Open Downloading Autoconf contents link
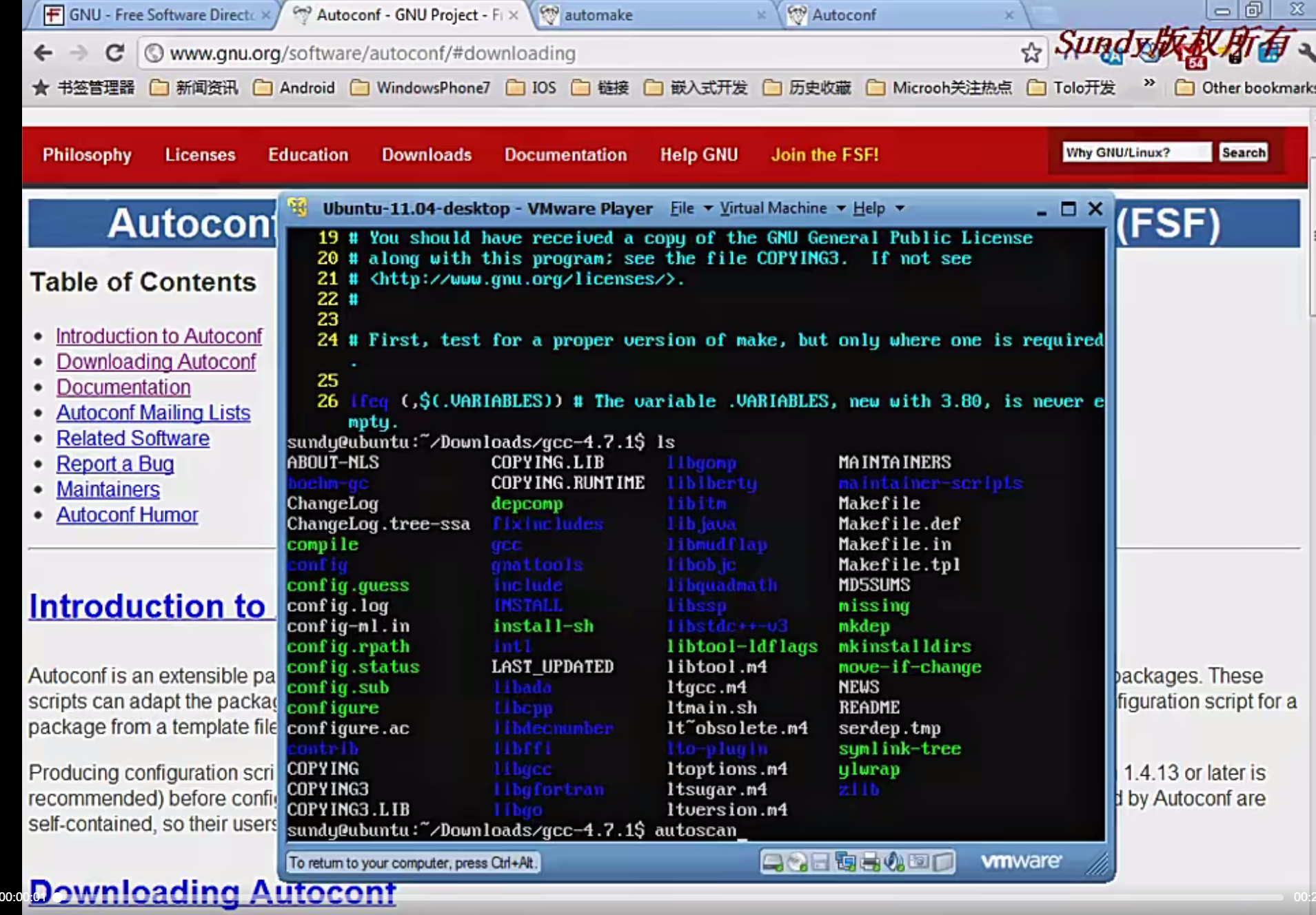The height and width of the screenshot is (915, 1316). click(156, 361)
